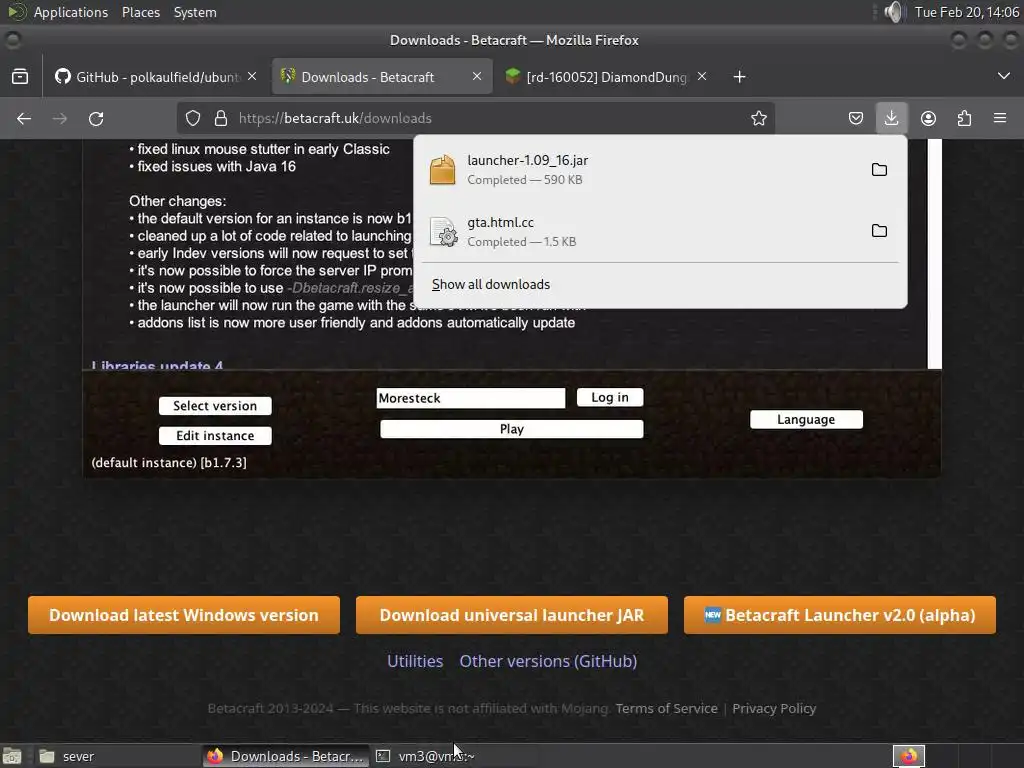Click the volume speaker icon in panel

click(893, 12)
